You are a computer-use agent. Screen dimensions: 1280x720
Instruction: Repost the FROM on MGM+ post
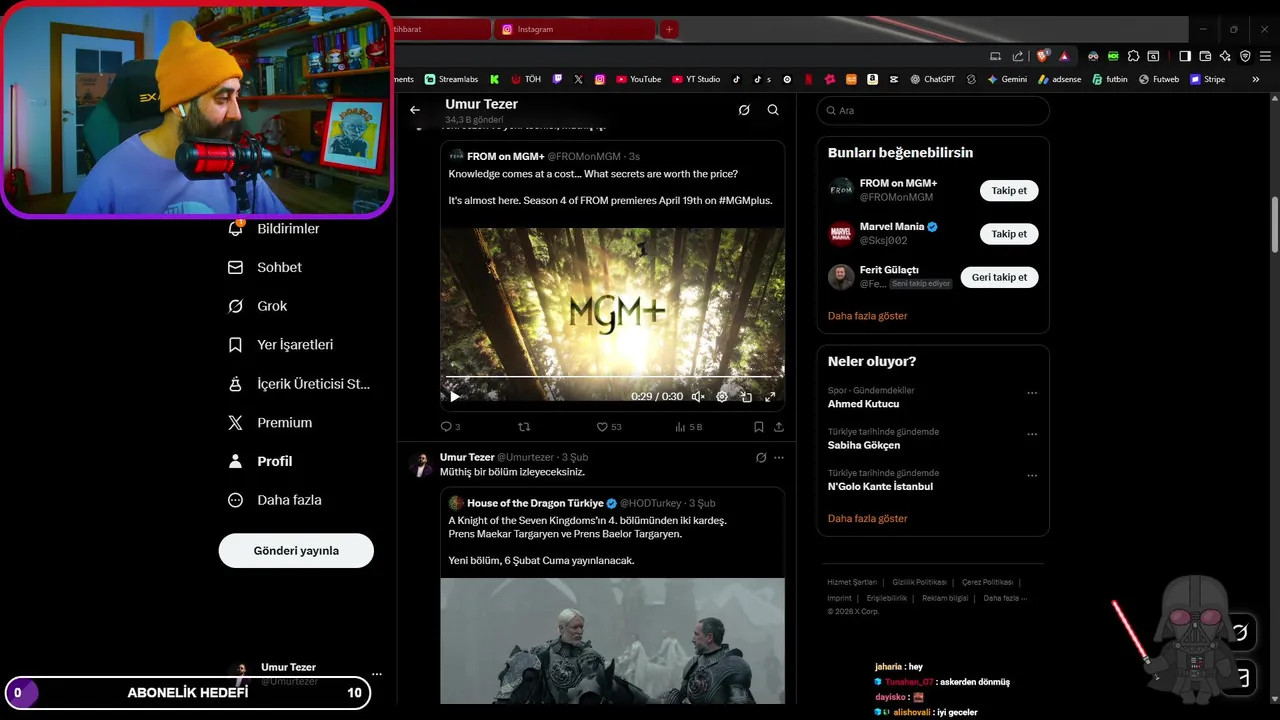523,427
